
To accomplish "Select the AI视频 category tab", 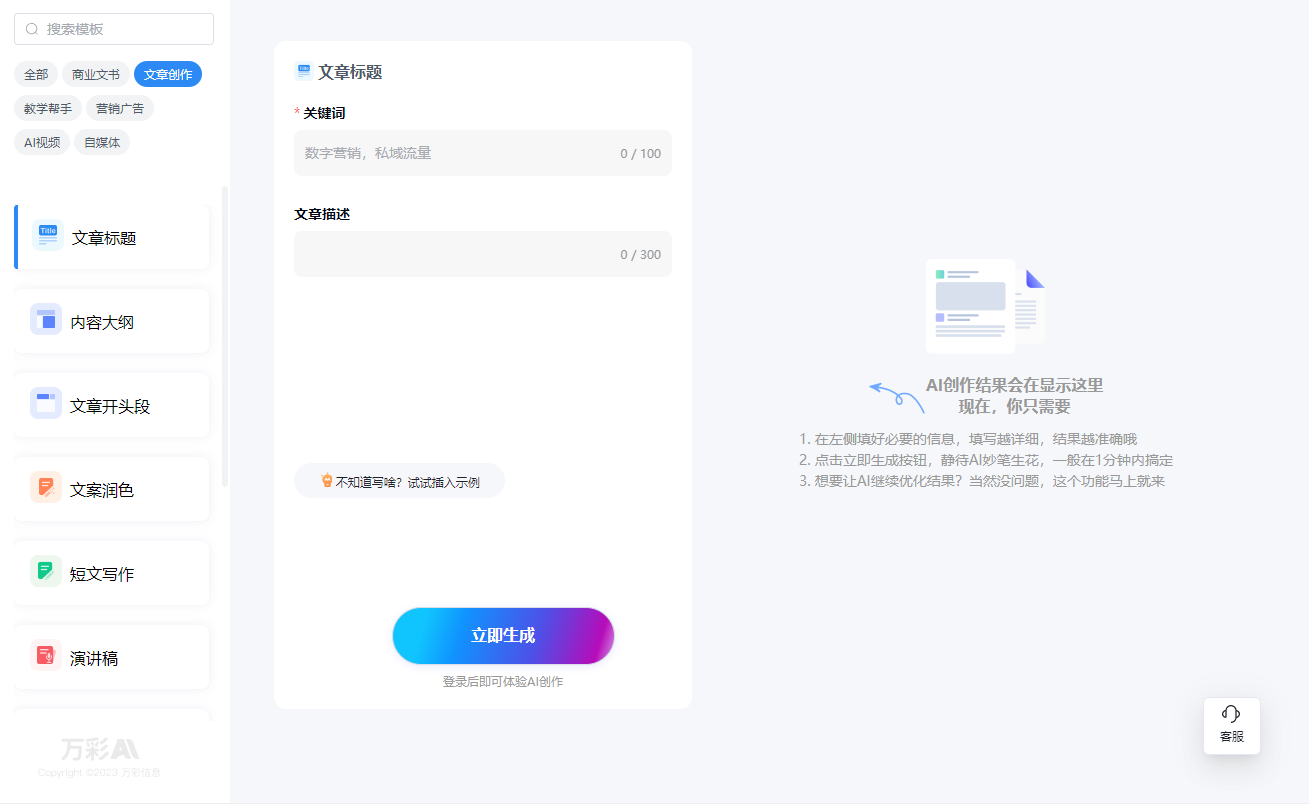I will pyautogui.click(x=42, y=143).
